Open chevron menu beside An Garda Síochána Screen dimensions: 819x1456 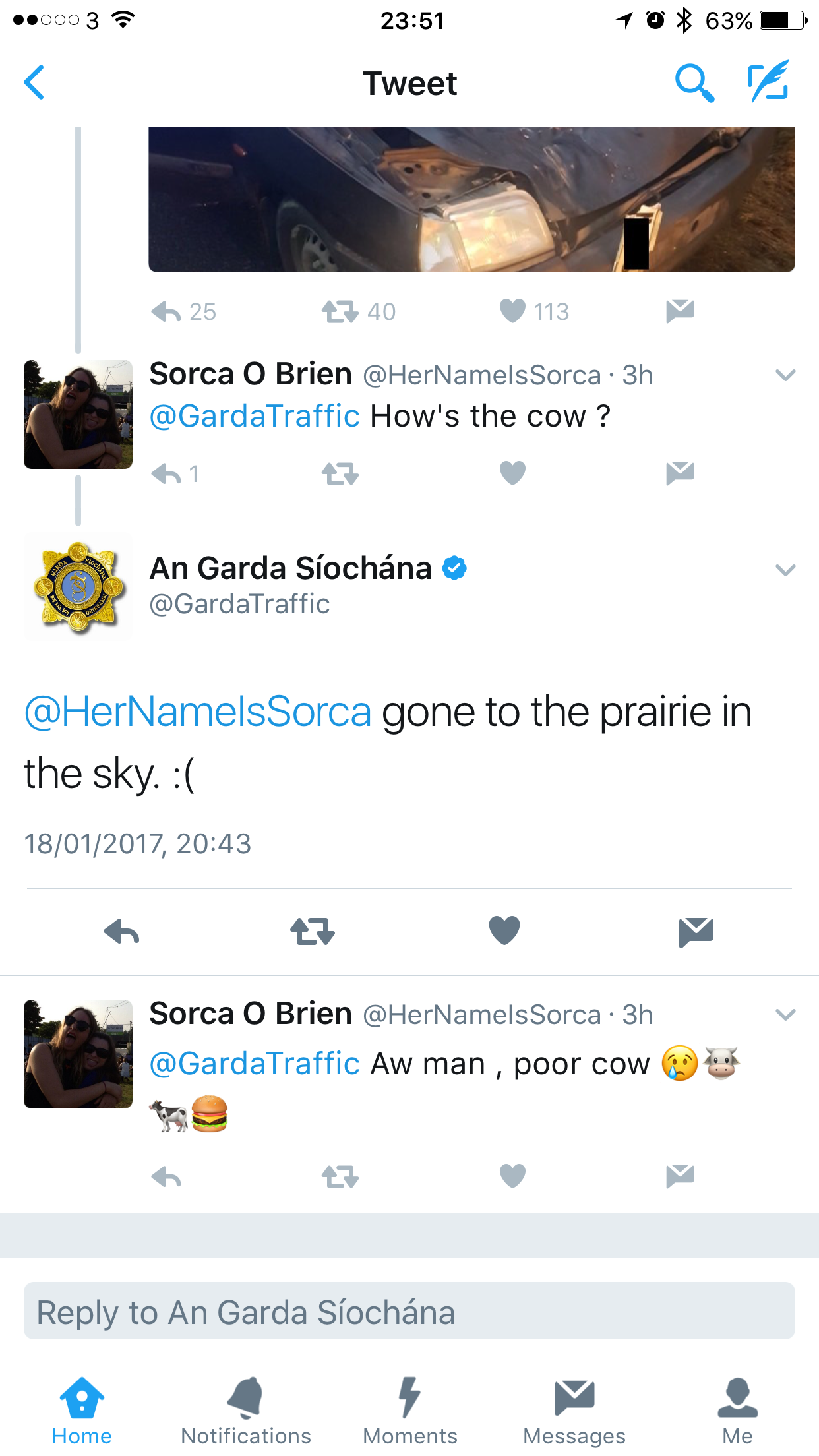point(785,570)
